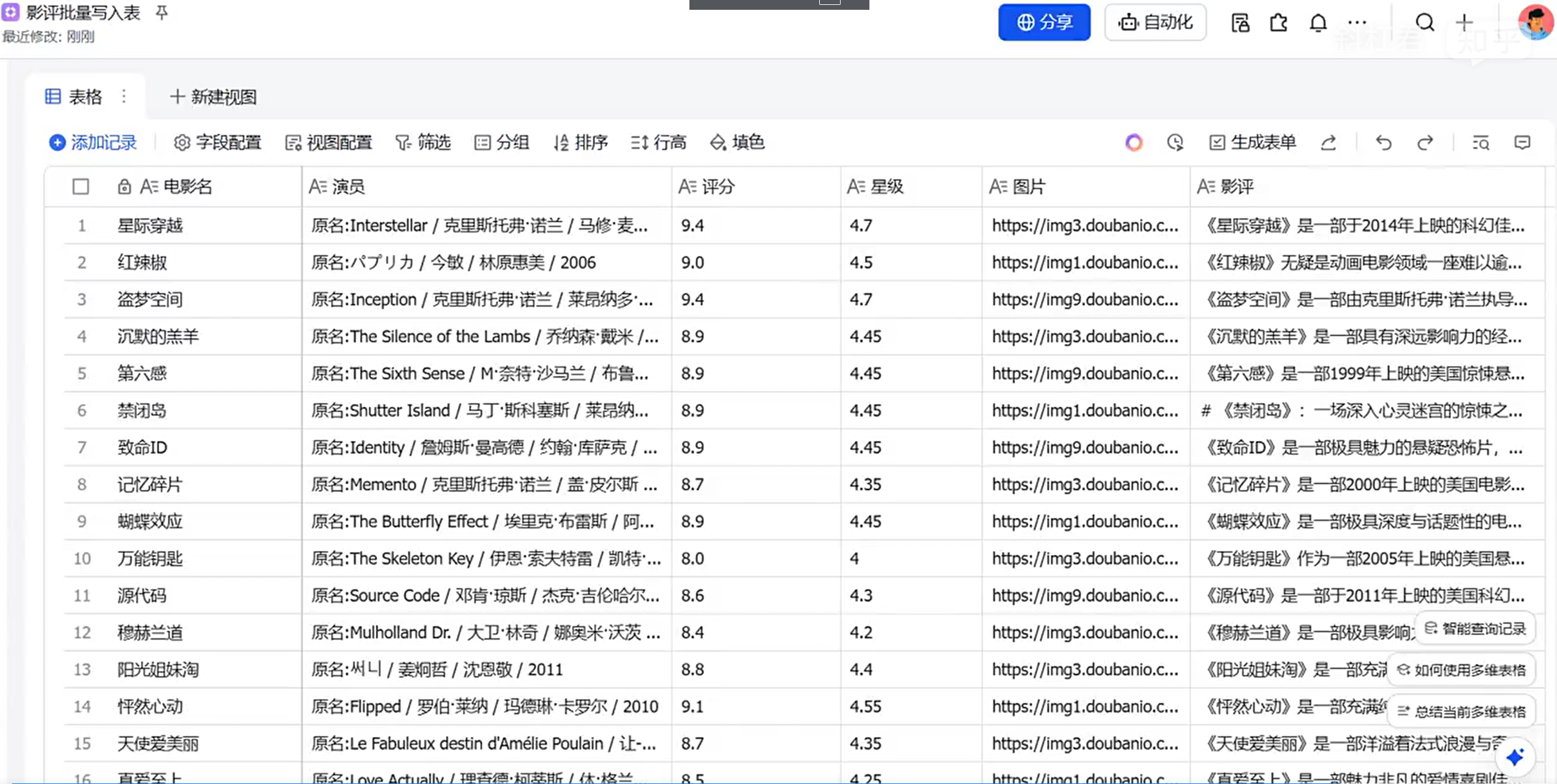This screenshot has width=1557, height=784.
Task: Click the find records icon
Action: click(x=1480, y=143)
